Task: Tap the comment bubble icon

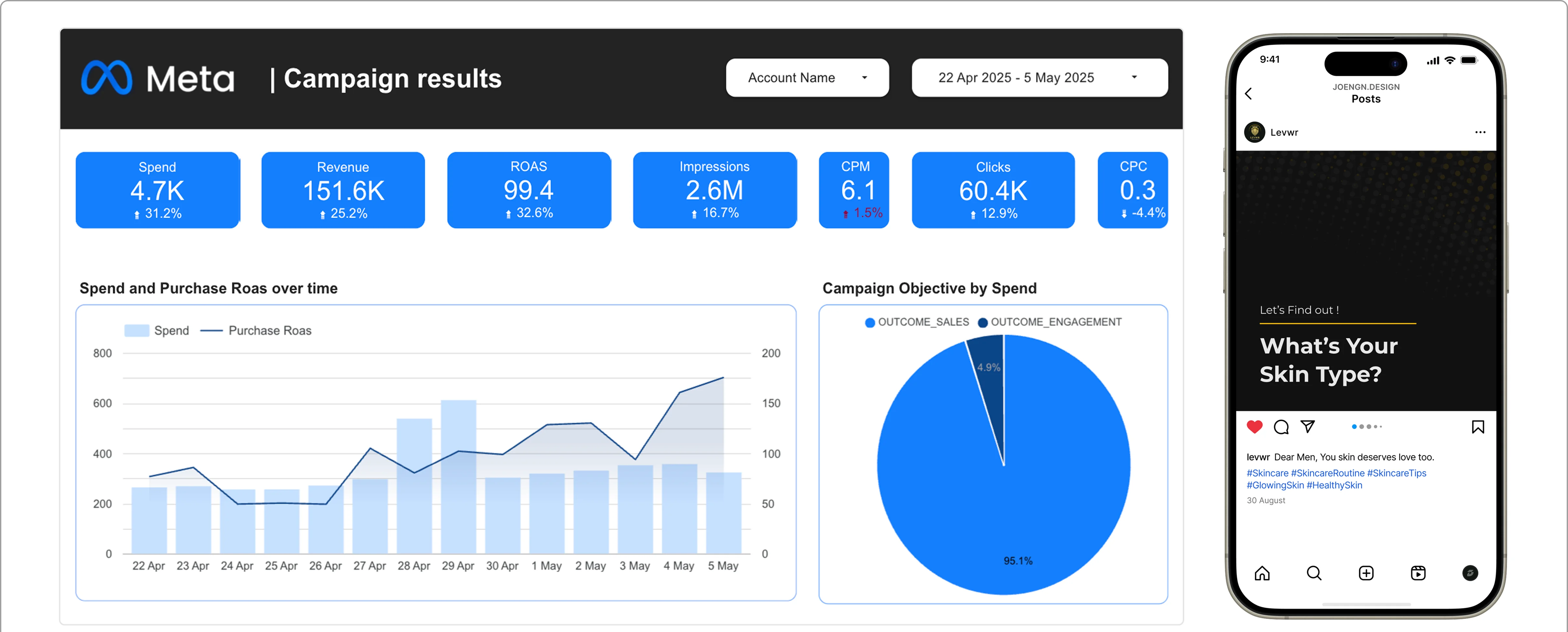Action: (1281, 427)
